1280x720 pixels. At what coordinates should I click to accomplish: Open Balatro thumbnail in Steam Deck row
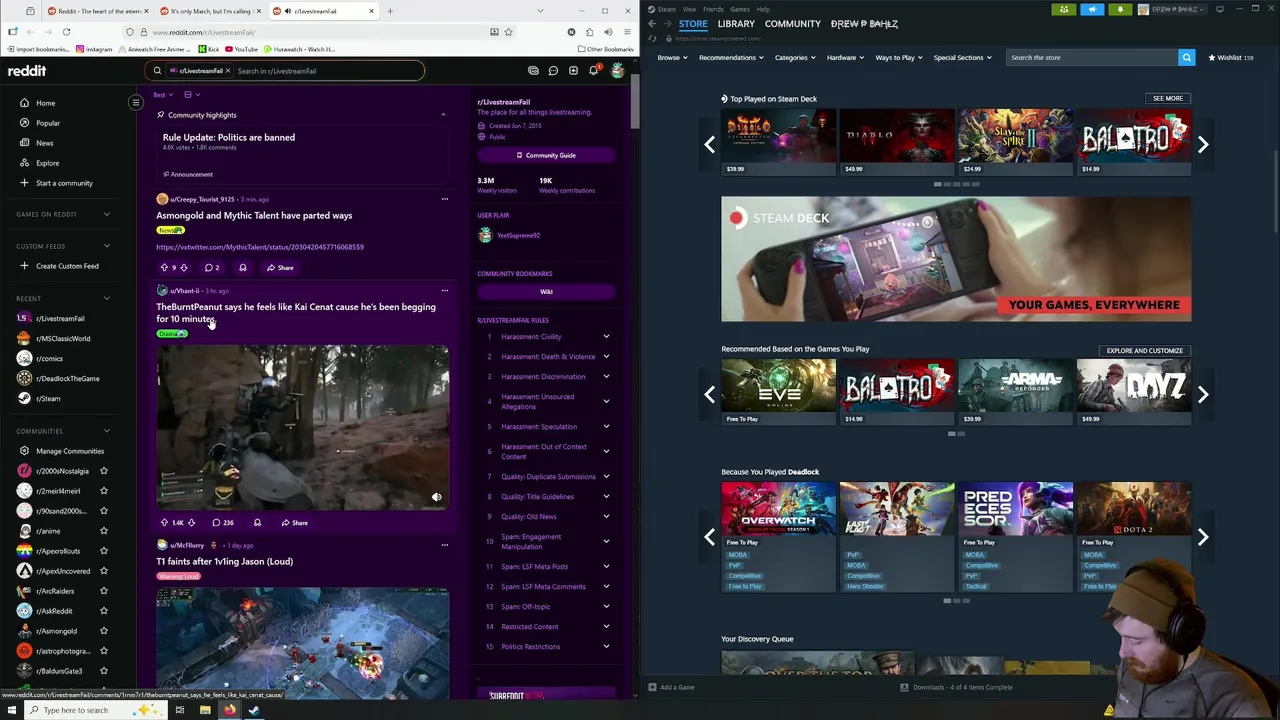tap(1133, 142)
